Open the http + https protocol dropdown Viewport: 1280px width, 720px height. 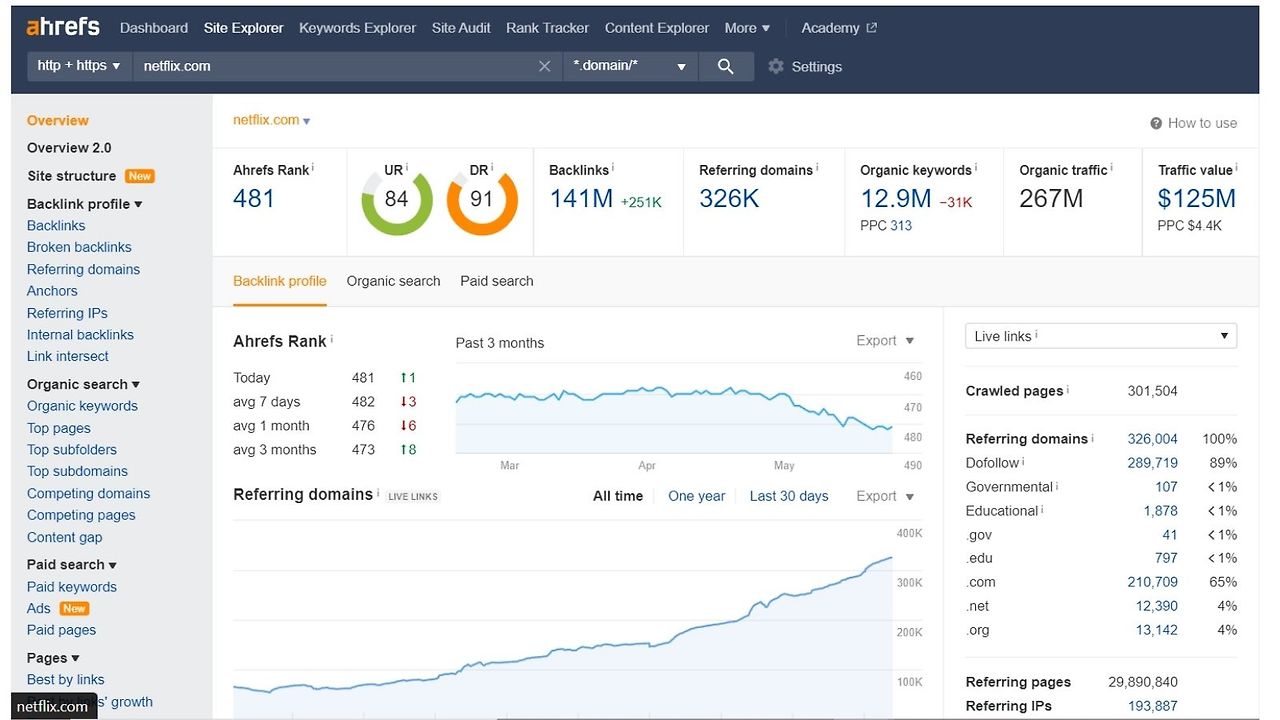click(x=79, y=66)
